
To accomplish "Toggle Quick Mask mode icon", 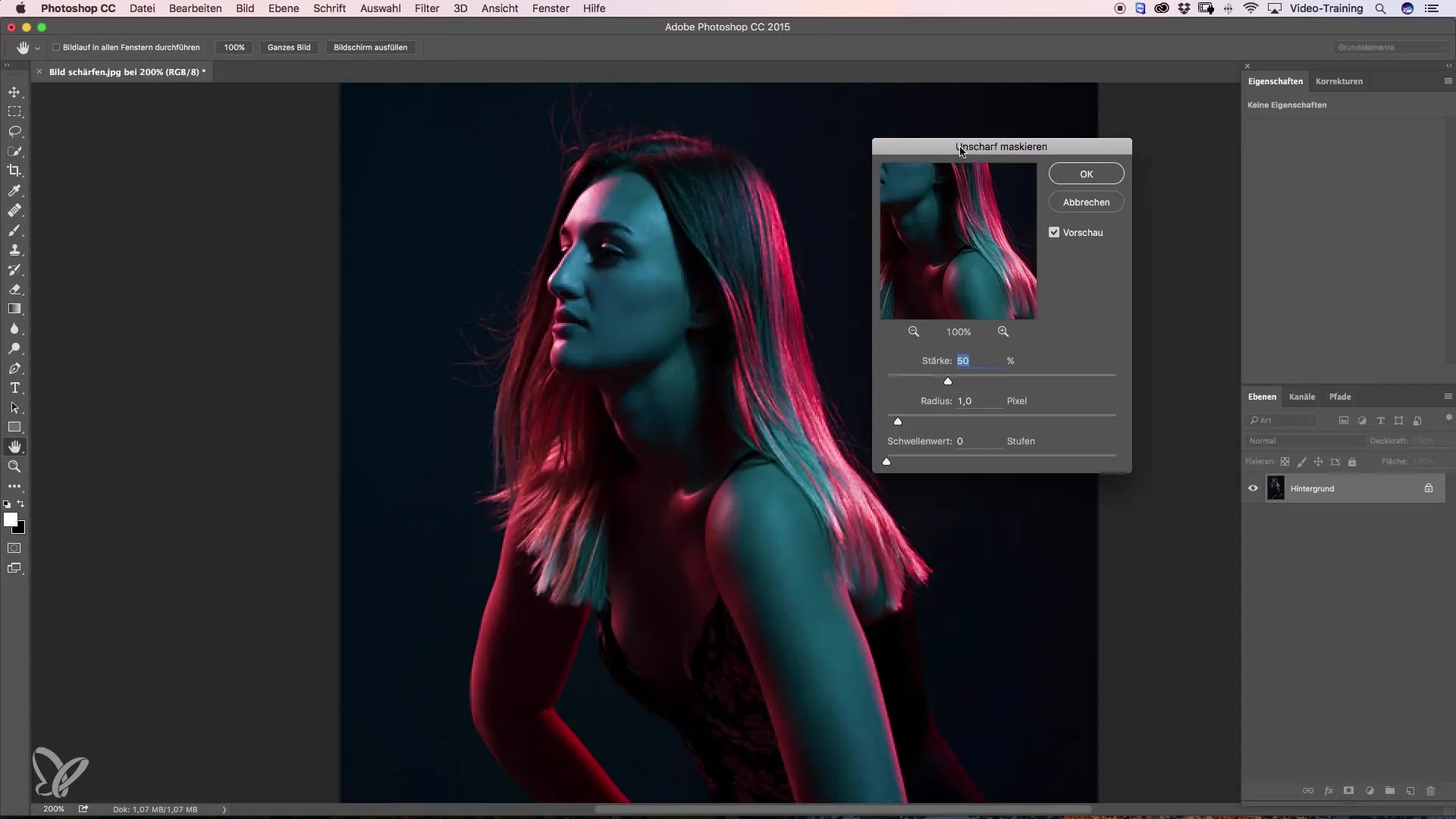I will [x=14, y=548].
